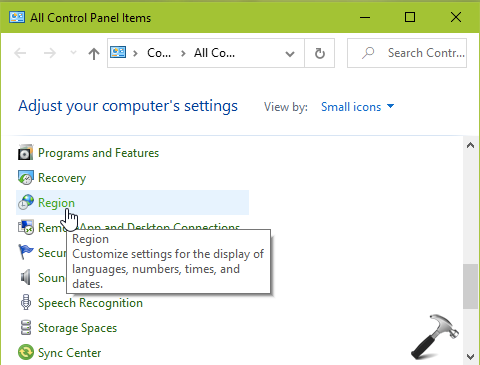
Task: Click the Sound speaker icon
Action: [26, 277]
